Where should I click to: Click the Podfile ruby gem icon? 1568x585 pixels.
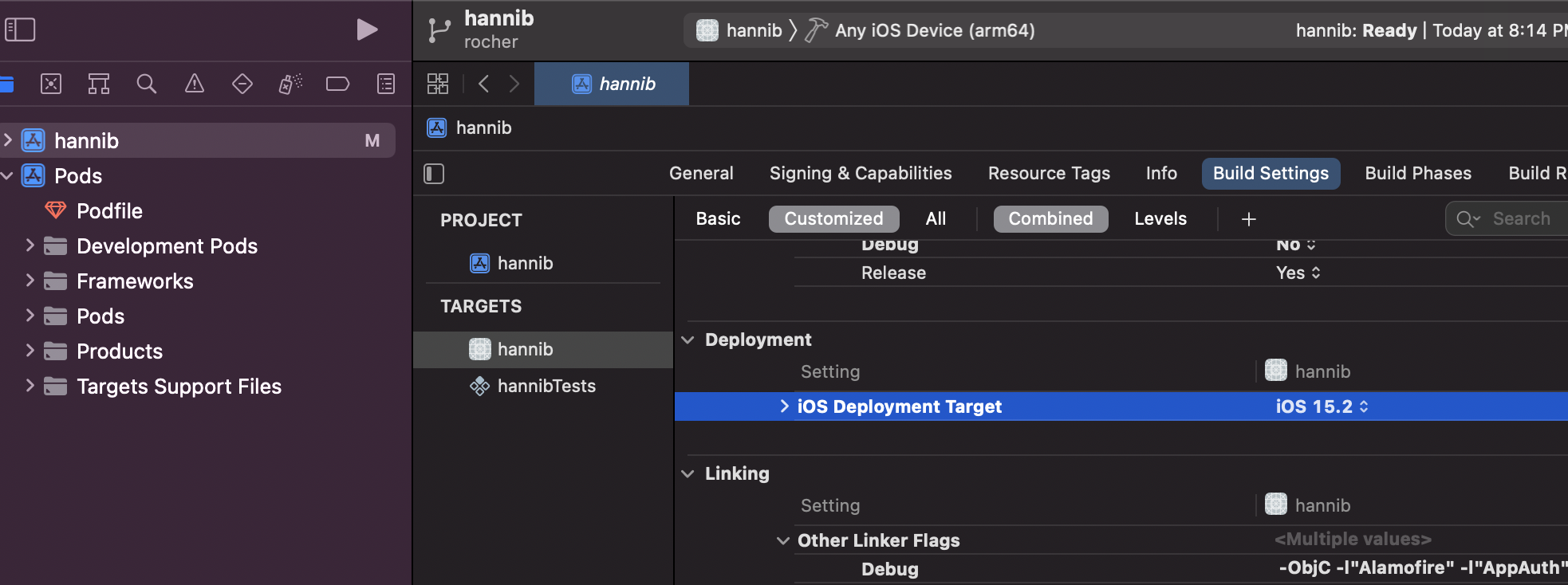(x=55, y=210)
